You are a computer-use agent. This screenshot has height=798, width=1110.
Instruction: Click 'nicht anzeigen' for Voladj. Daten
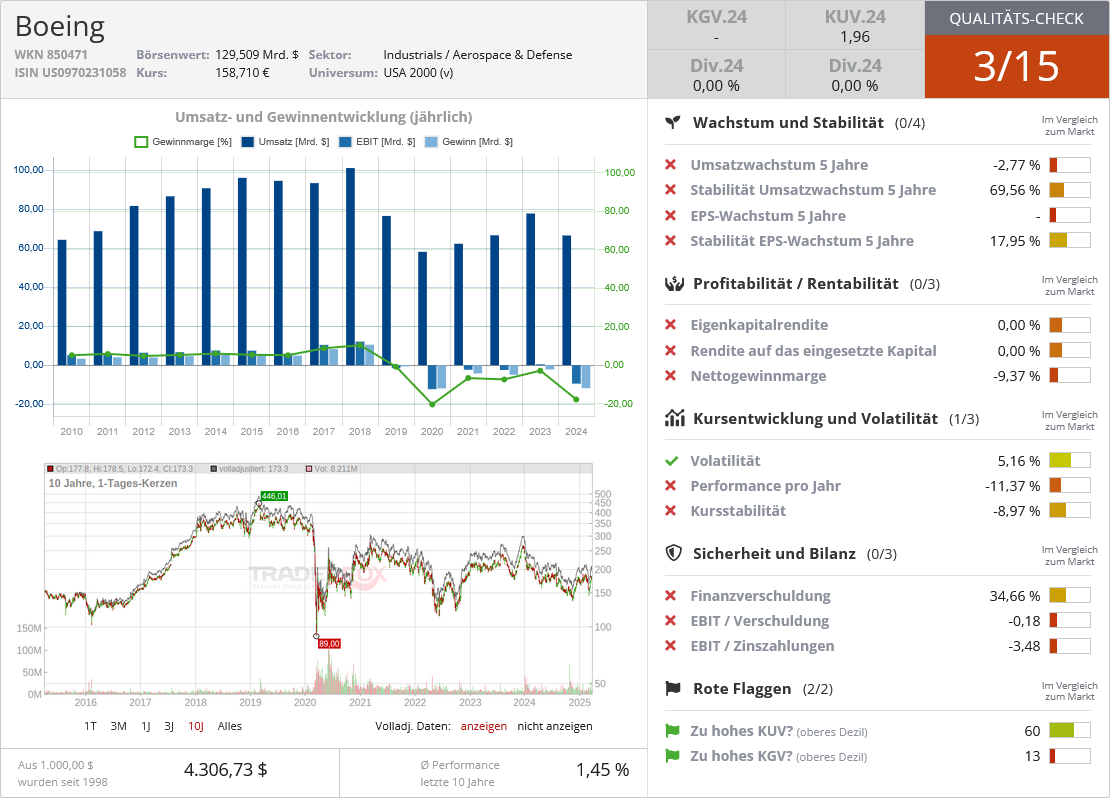[x=555, y=726]
